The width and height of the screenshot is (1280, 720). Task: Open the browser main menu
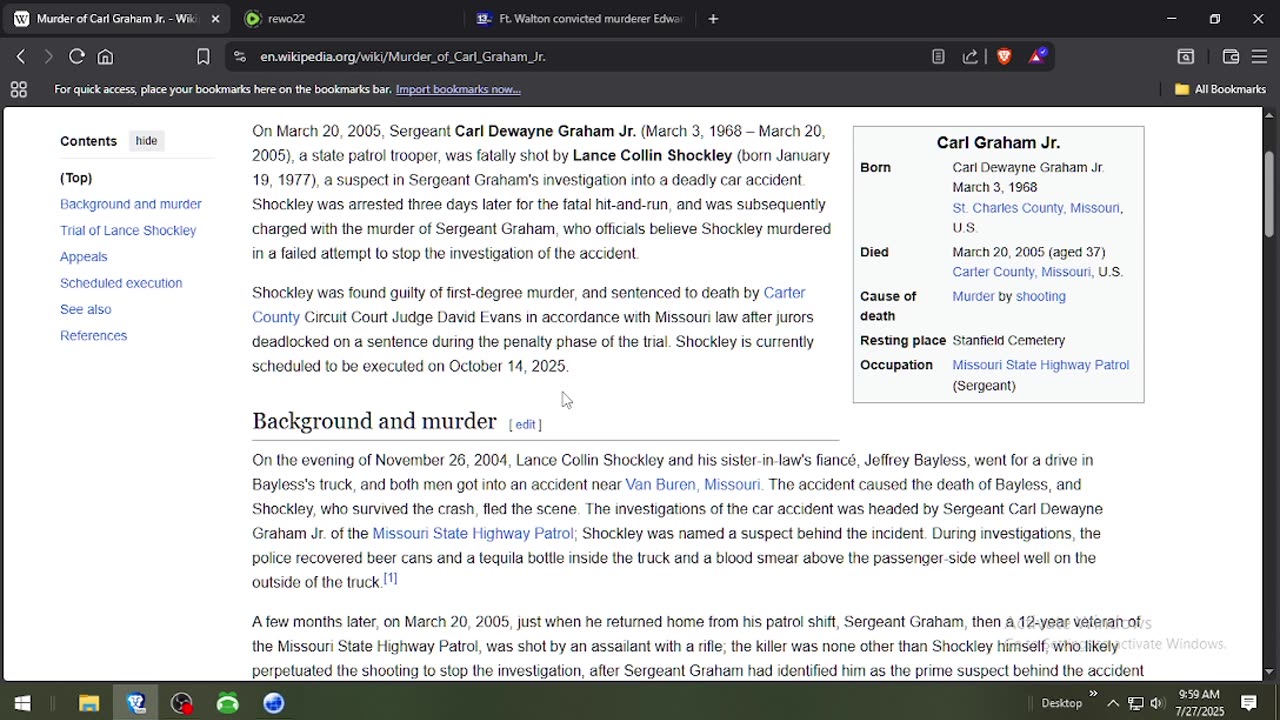1259,57
